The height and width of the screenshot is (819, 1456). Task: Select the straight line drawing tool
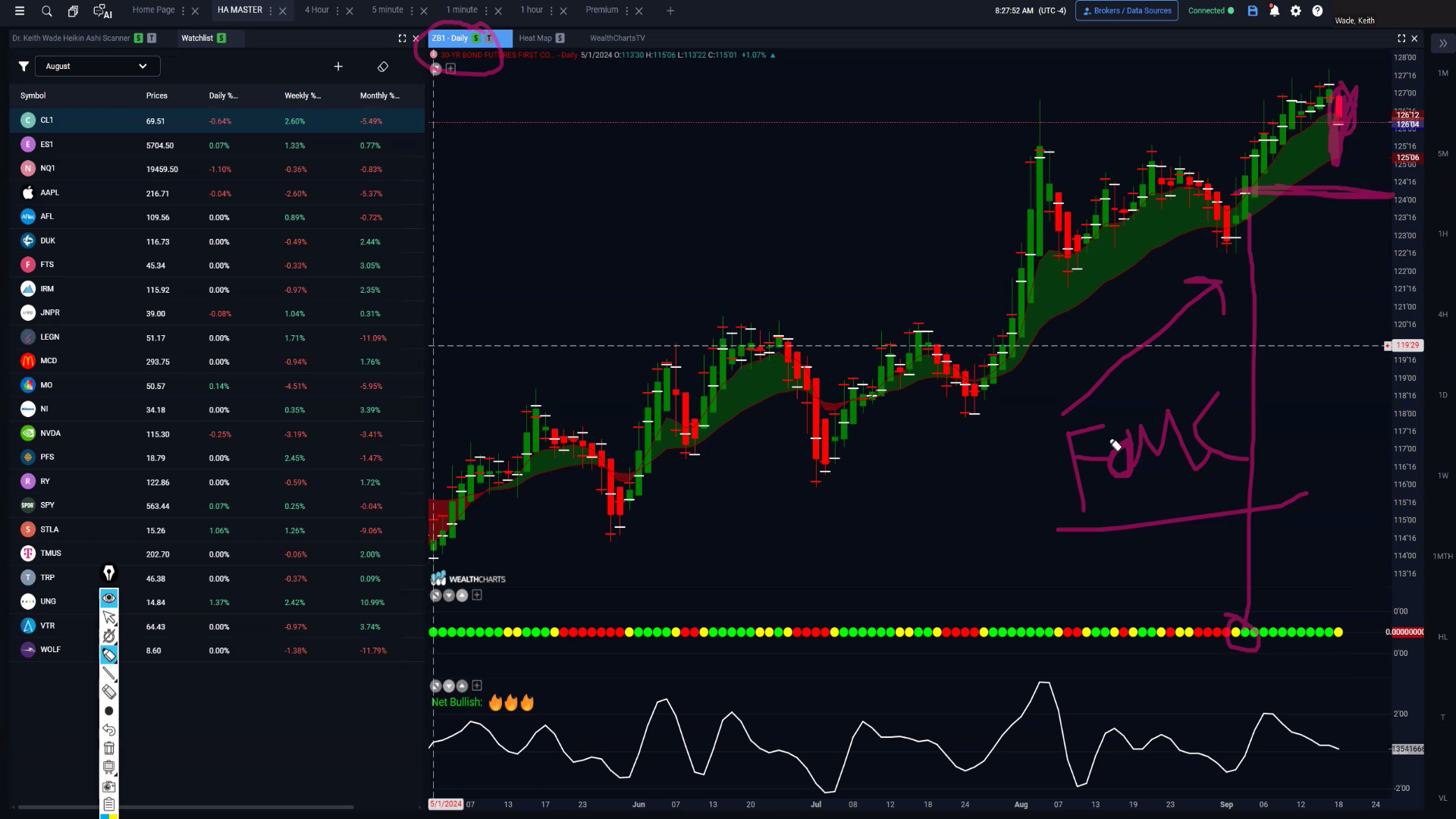109,673
